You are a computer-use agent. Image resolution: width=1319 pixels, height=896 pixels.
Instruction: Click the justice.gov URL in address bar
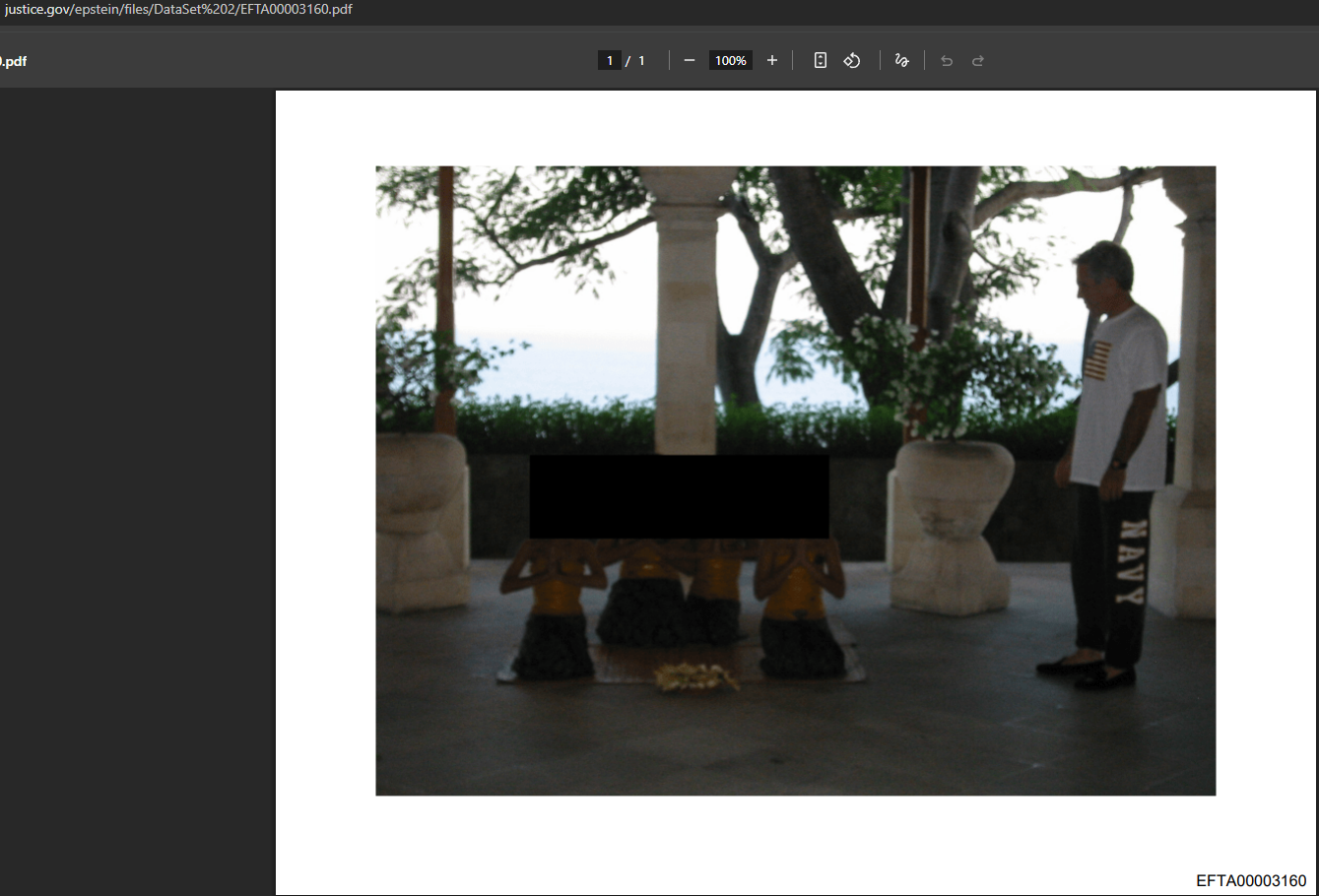coord(178,10)
